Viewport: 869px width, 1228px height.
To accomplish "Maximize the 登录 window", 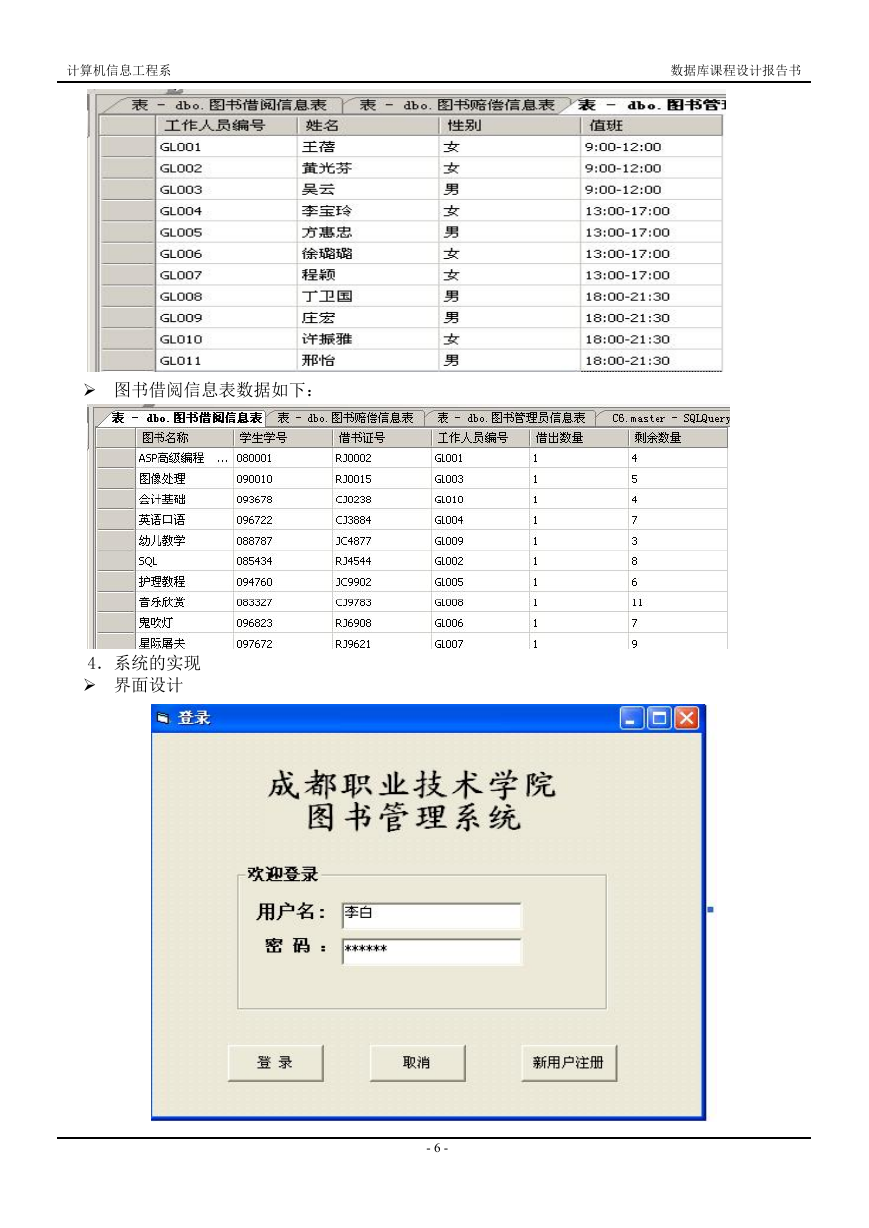I will [659, 718].
